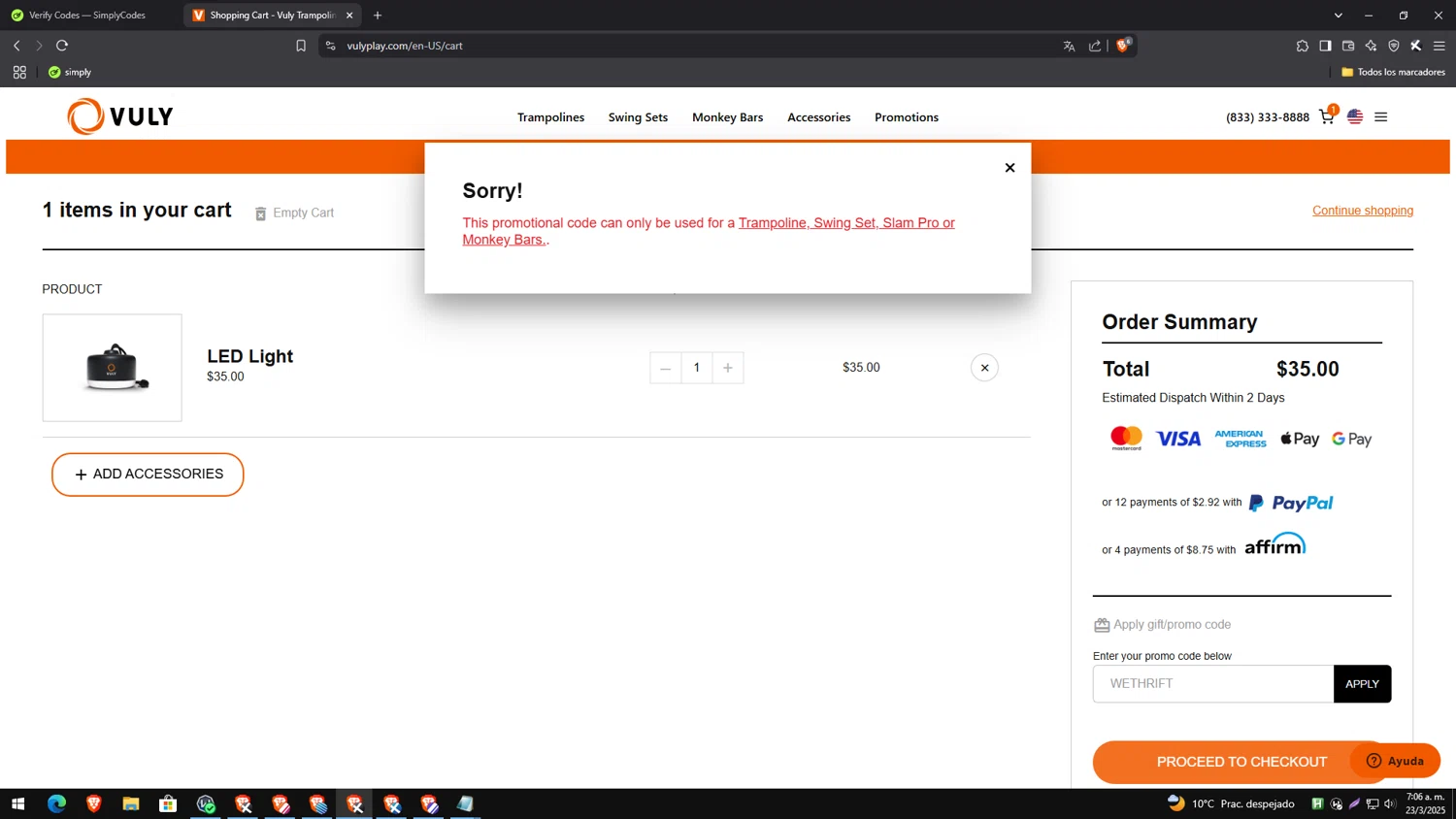
Task: Click the Google Pay logo
Action: 1351,440
